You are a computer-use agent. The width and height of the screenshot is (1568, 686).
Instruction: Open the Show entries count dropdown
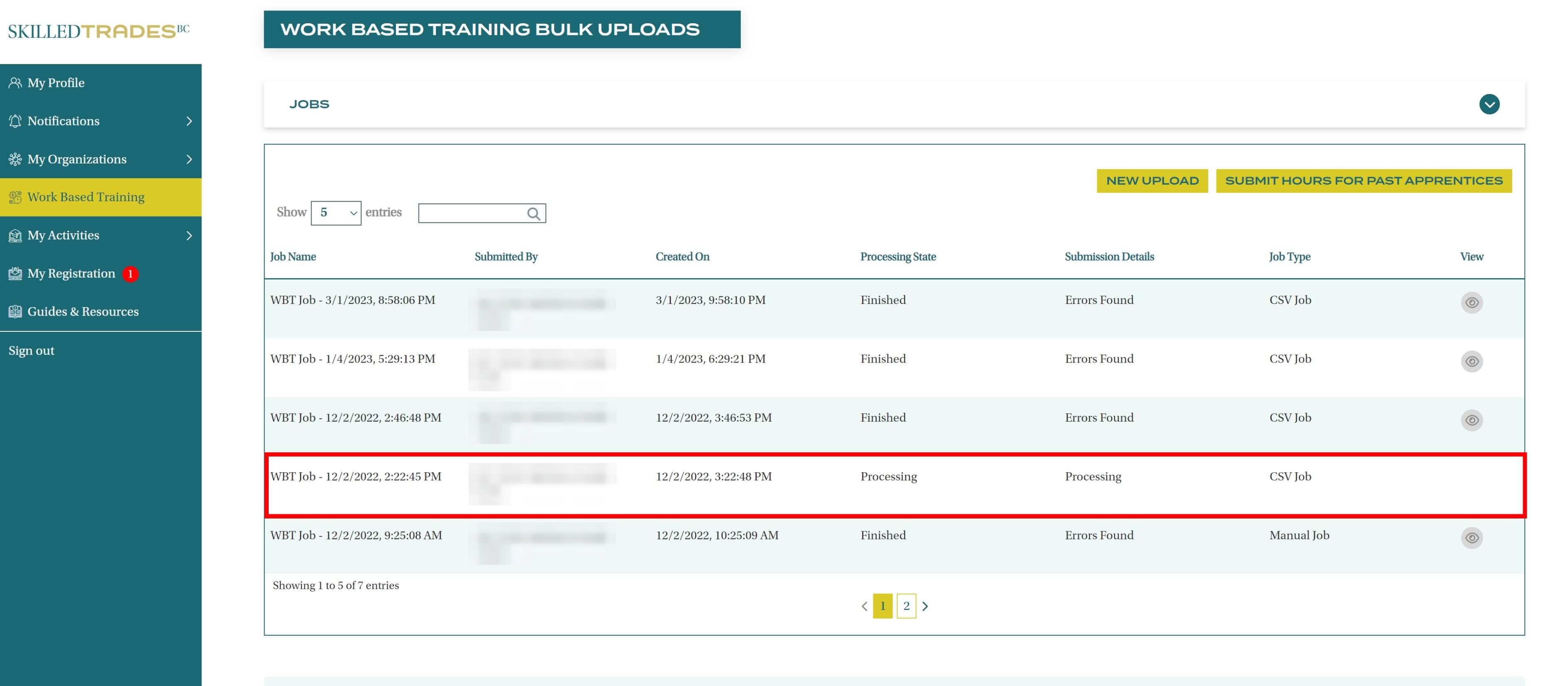coord(336,213)
